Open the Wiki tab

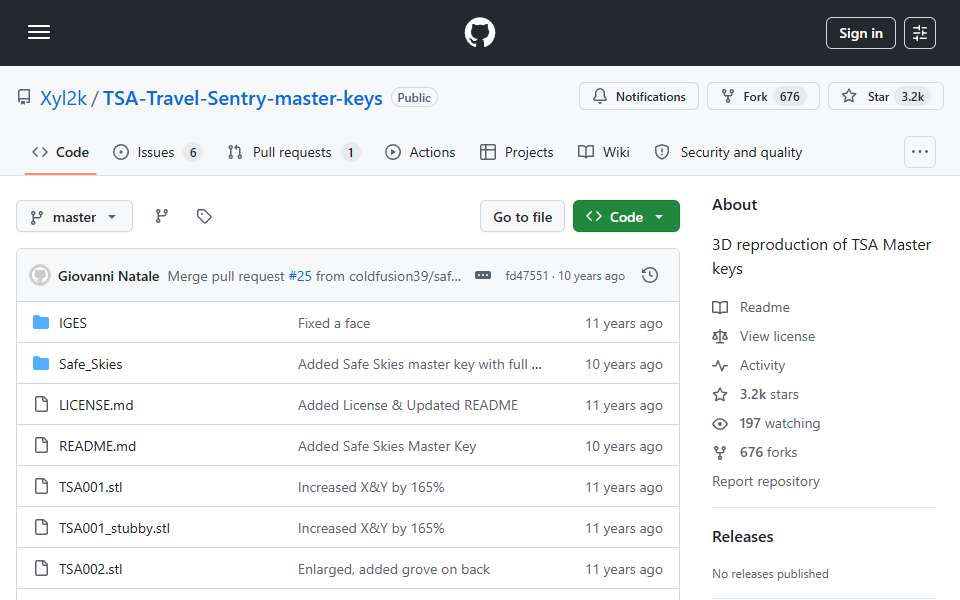tap(604, 152)
